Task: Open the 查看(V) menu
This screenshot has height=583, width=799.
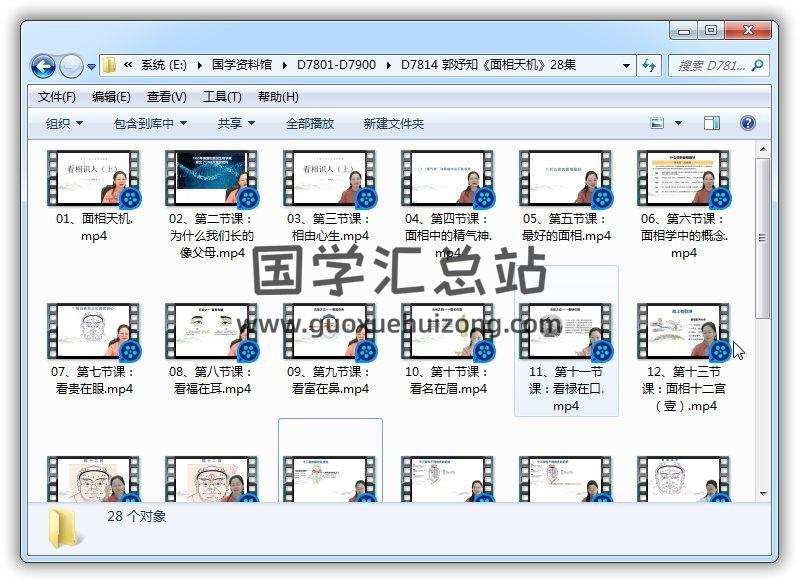Action: (167, 97)
